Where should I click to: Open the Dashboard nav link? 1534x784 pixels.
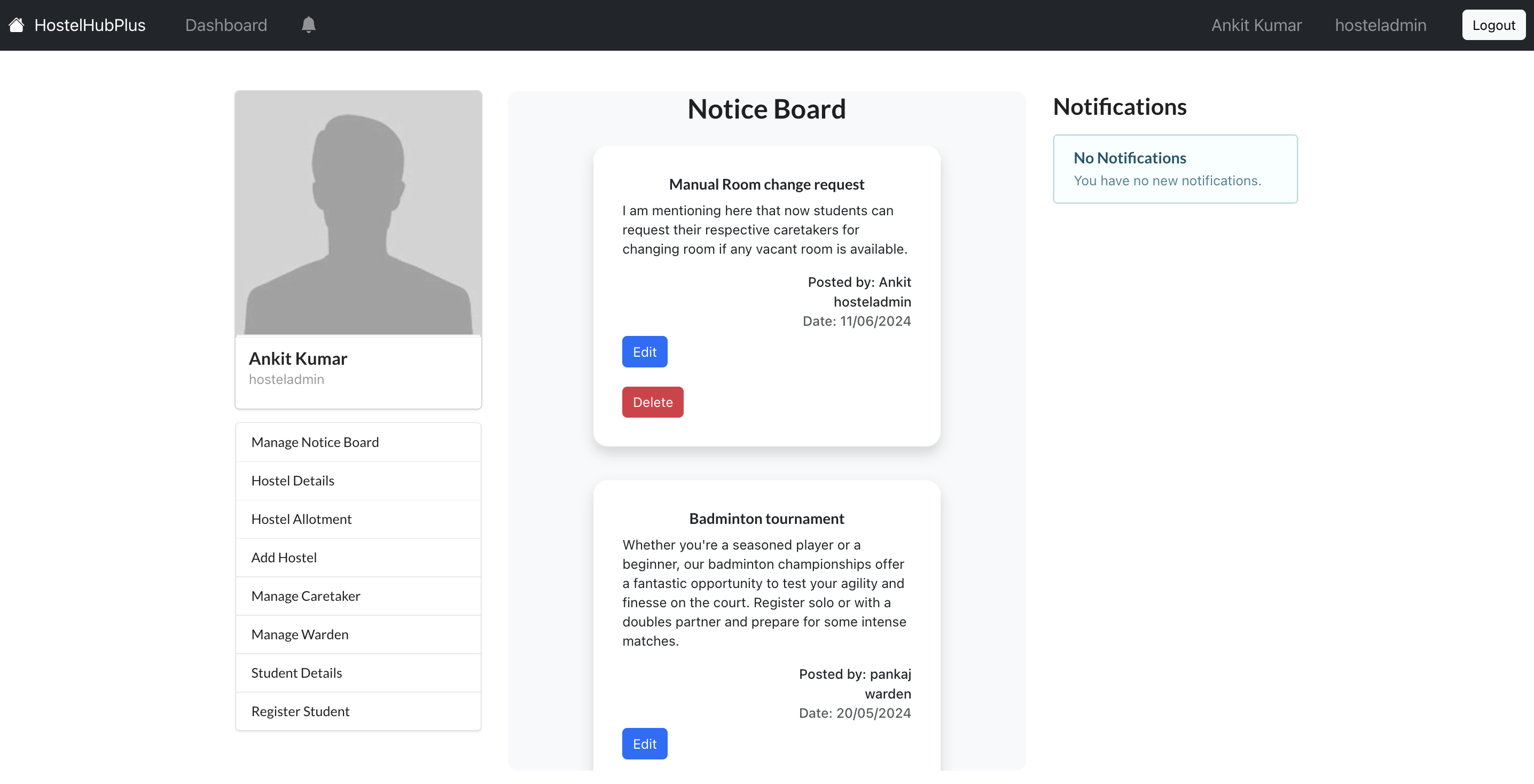coord(226,25)
